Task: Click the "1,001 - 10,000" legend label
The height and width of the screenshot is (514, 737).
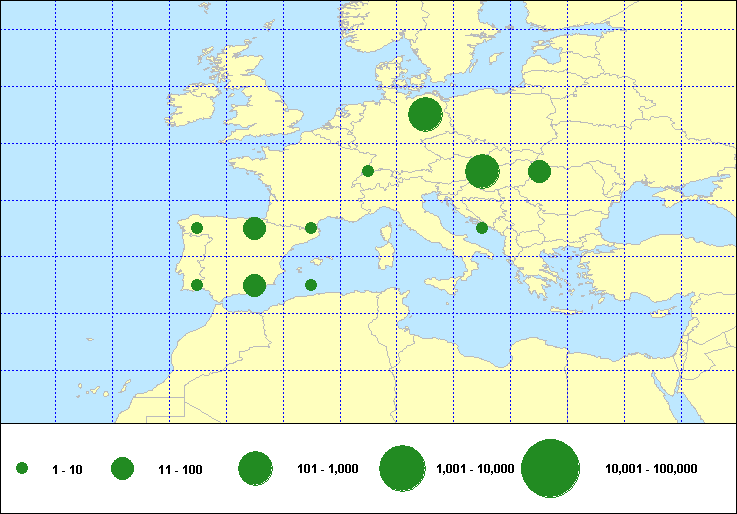Action: click(x=475, y=469)
